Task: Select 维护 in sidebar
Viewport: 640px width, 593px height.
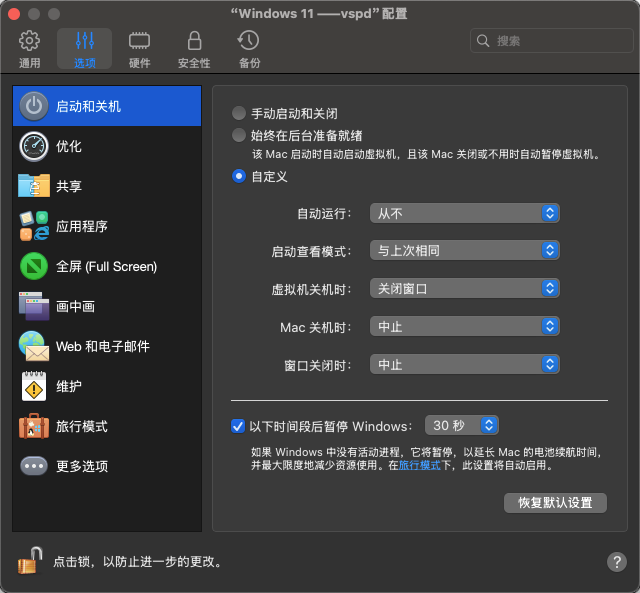Action: tap(107, 386)
